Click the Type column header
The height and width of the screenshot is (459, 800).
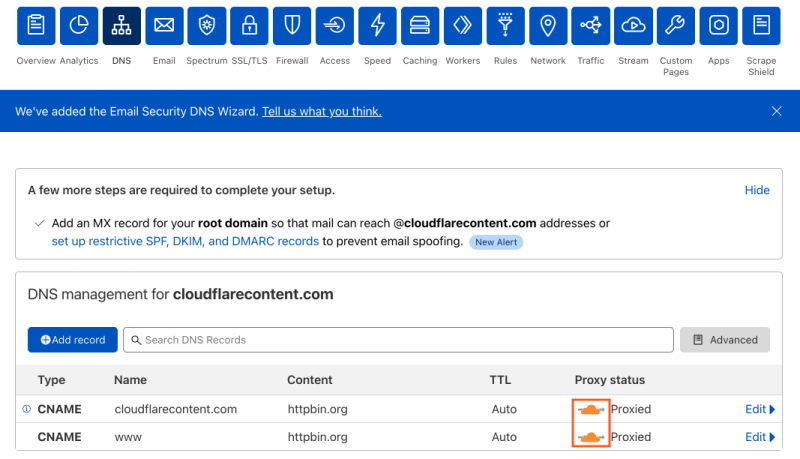point(51,380)
